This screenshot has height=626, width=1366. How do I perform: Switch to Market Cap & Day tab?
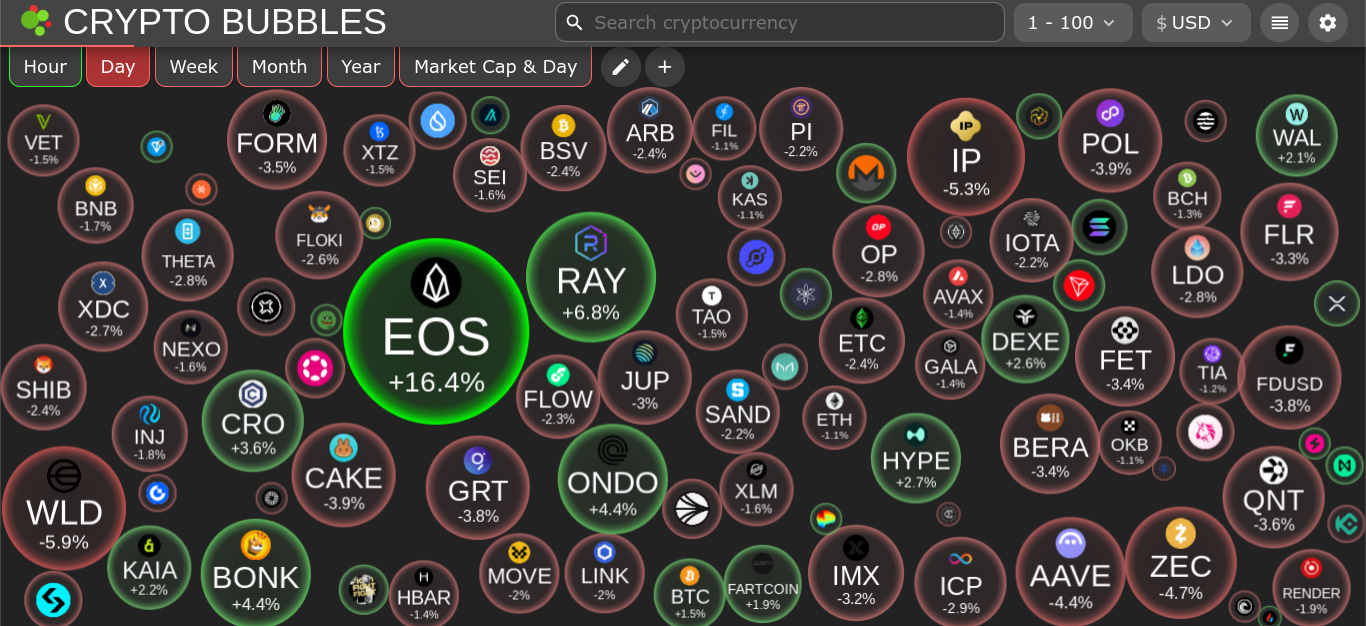495,67
